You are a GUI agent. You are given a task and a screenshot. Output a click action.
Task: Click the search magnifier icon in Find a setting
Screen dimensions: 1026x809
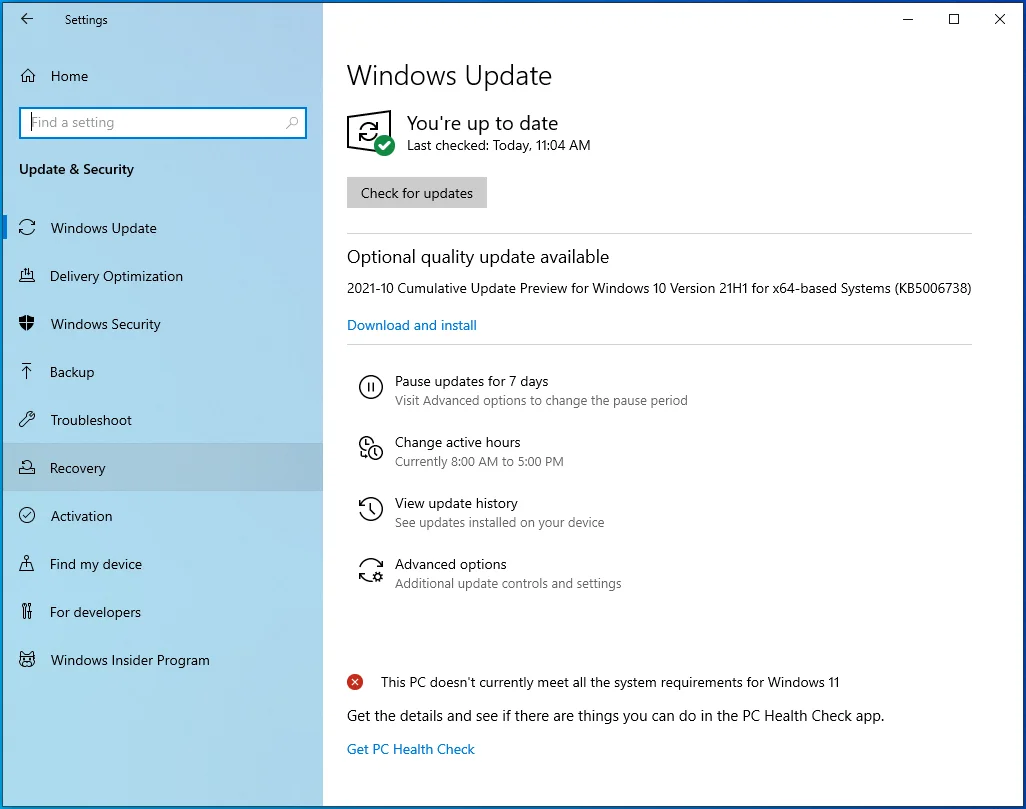coord(292,122)
